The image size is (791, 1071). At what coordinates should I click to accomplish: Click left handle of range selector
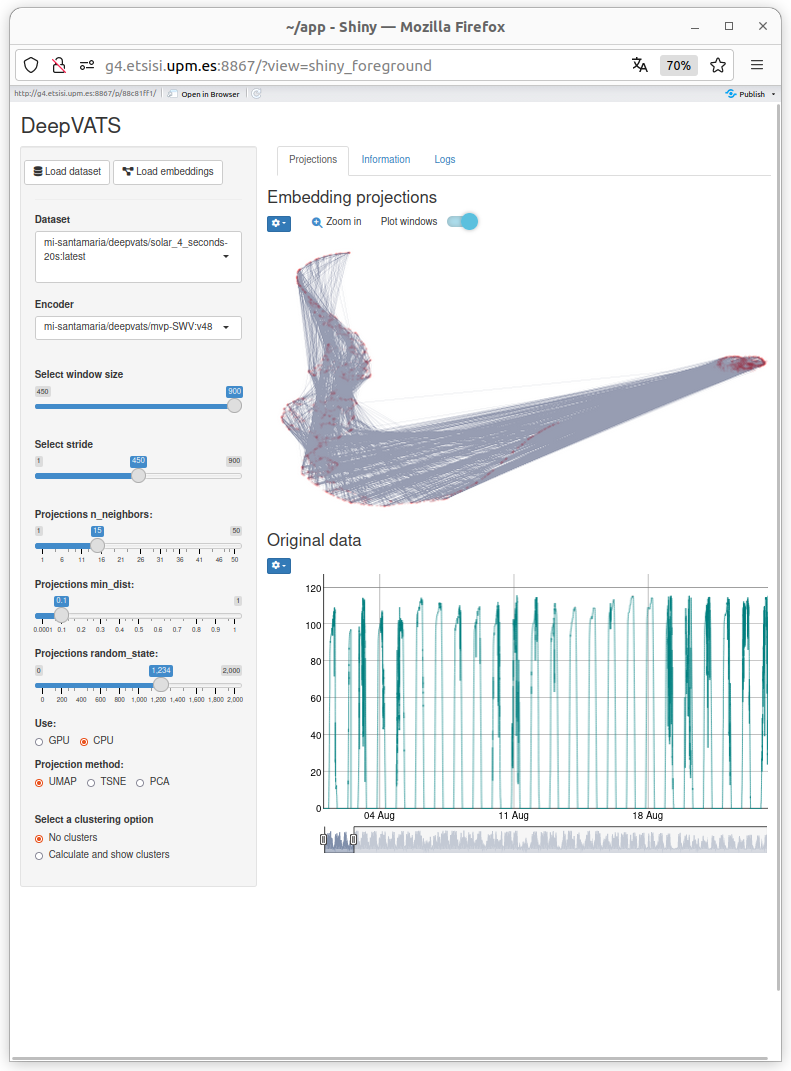(324, 839)
